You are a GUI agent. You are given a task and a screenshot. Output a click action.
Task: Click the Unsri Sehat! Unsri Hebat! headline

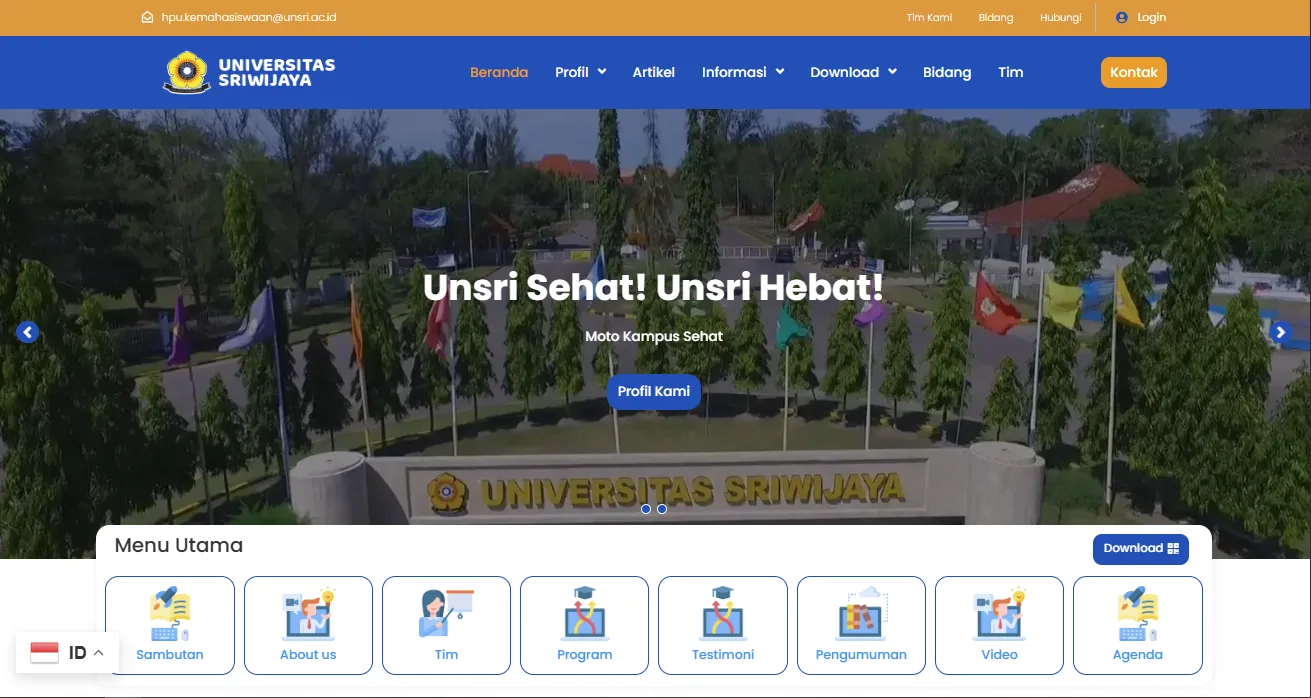coord(654,287)
